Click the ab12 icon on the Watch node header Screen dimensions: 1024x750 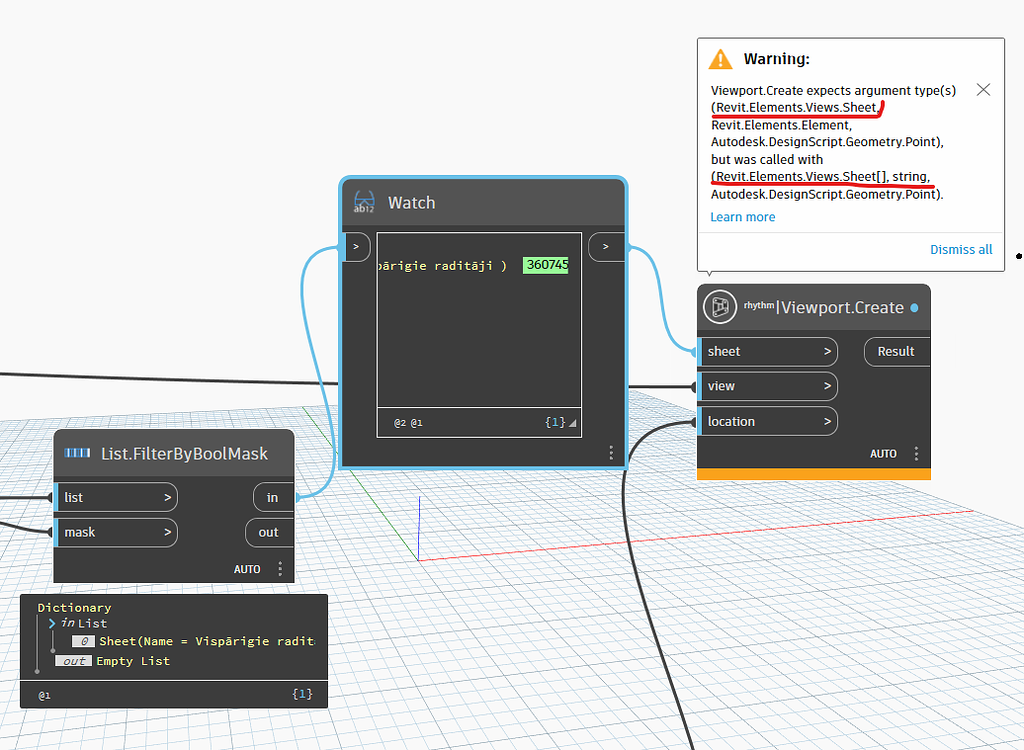point(364,202)
